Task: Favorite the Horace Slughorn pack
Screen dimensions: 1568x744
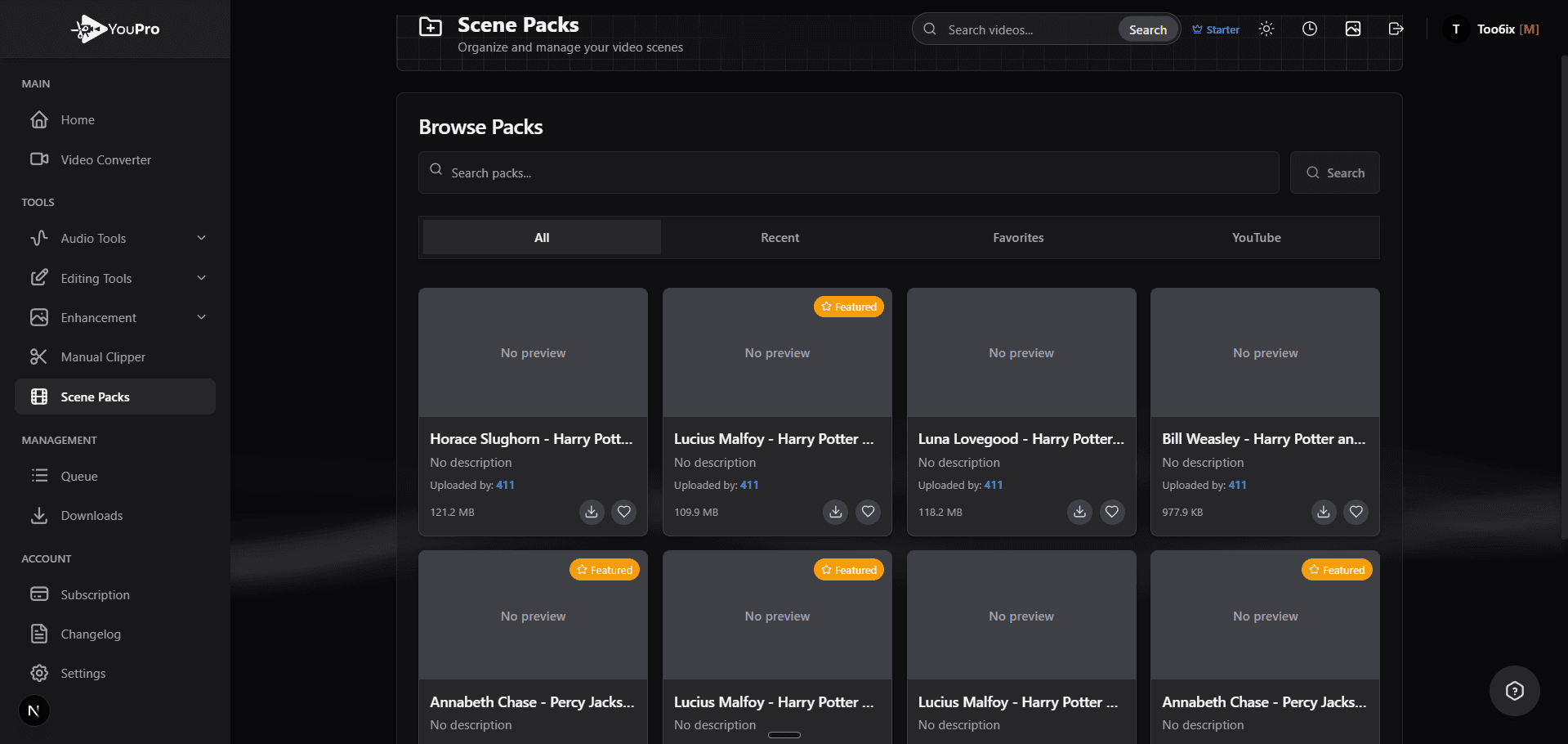Action: point(624,512)
